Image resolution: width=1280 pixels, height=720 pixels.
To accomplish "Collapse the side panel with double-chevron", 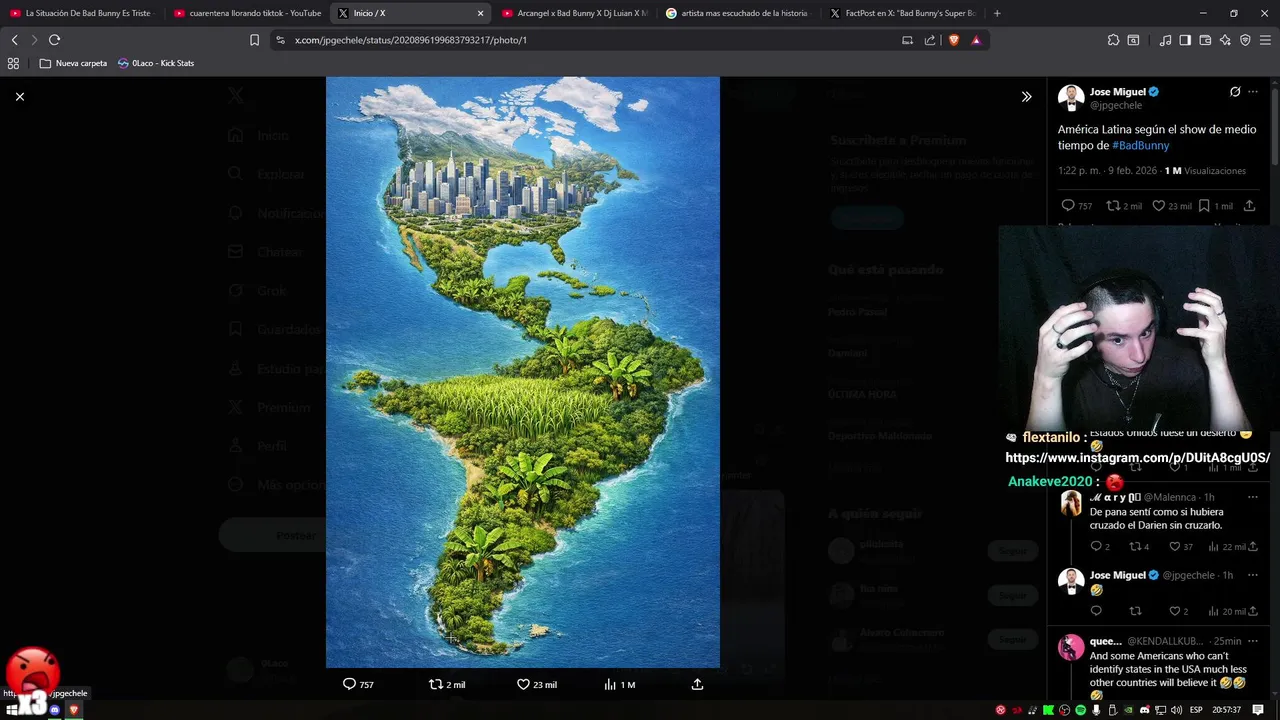I will click(x=1026, y=96).
